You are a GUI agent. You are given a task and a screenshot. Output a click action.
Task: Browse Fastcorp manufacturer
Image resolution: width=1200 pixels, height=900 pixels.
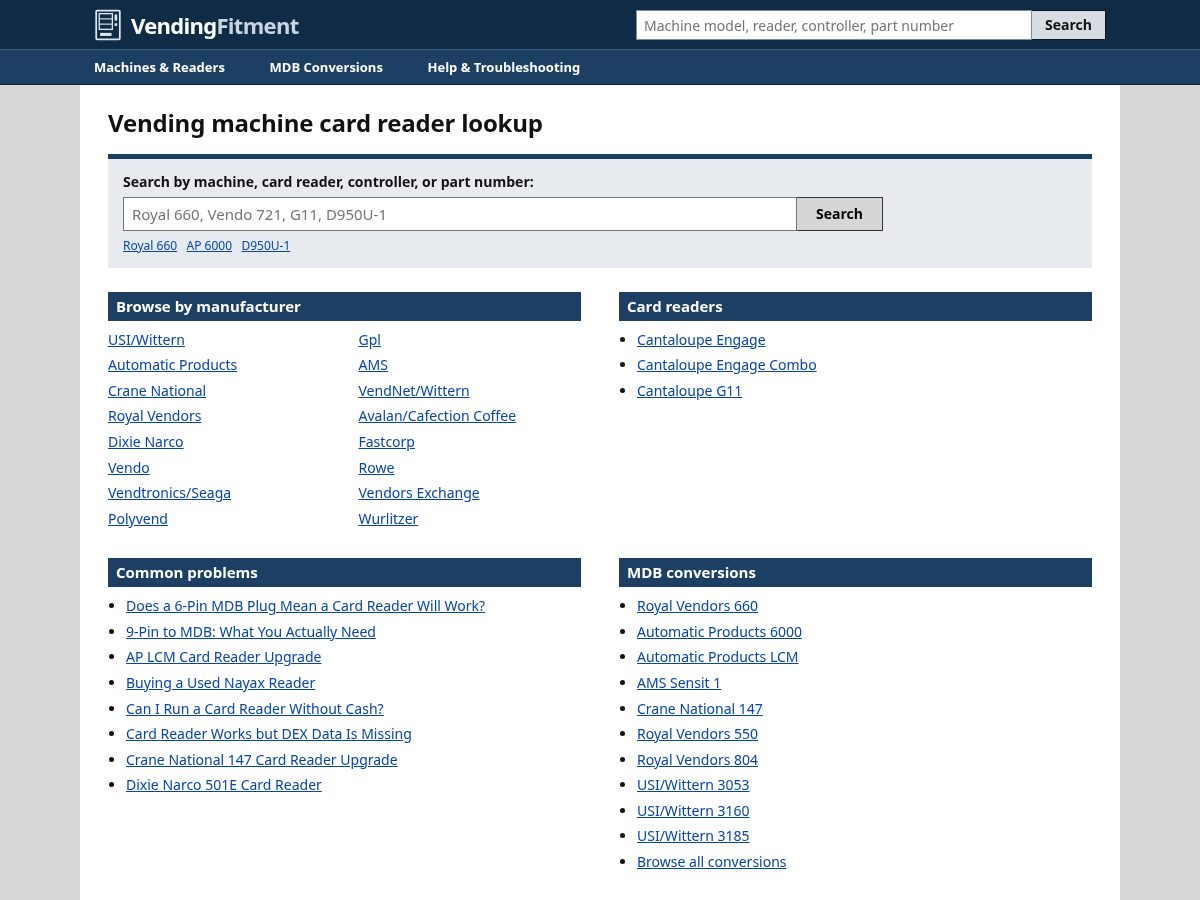coord(386,442)
